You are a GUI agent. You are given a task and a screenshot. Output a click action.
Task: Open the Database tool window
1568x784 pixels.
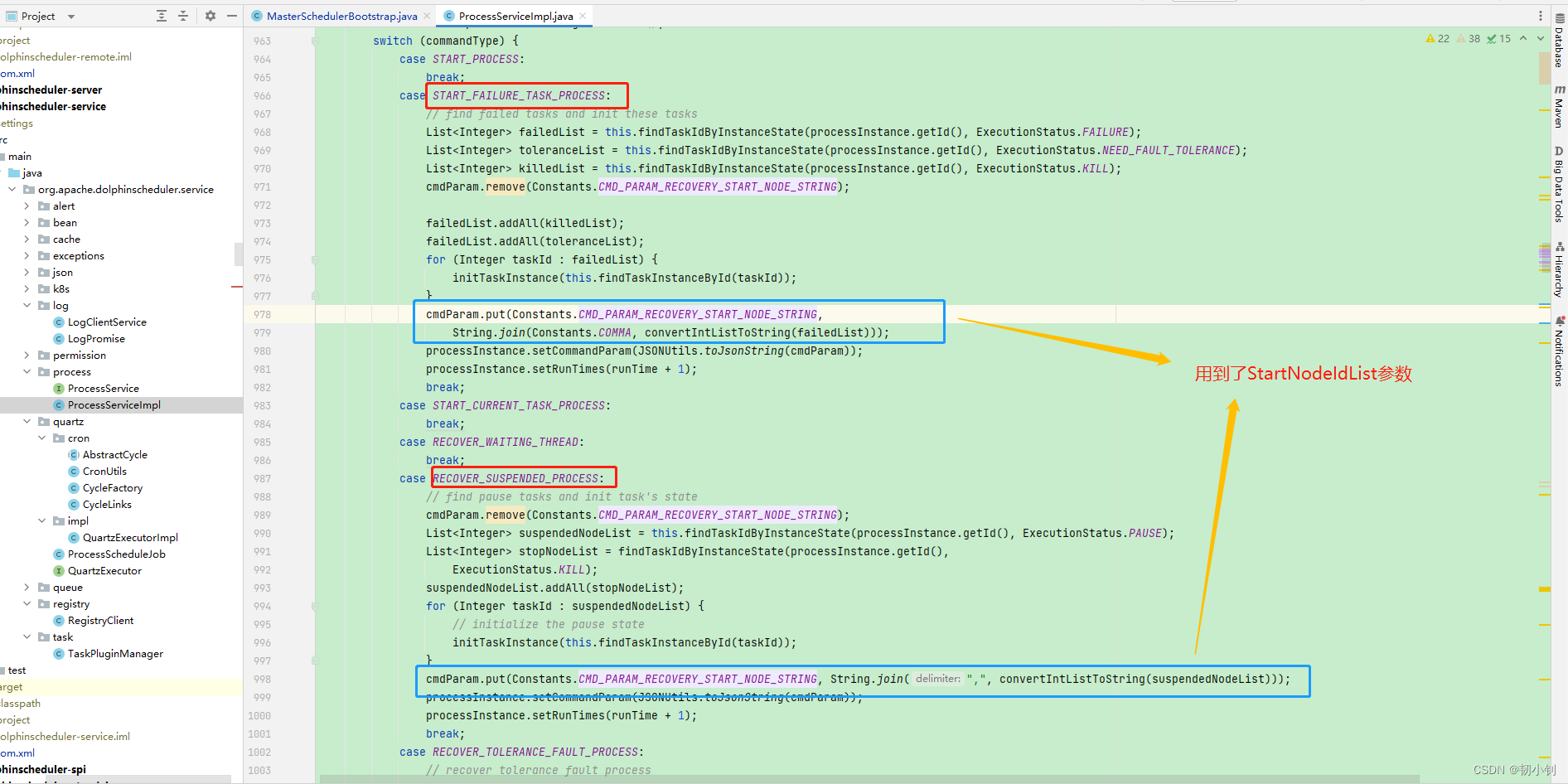coord(1559,41)
